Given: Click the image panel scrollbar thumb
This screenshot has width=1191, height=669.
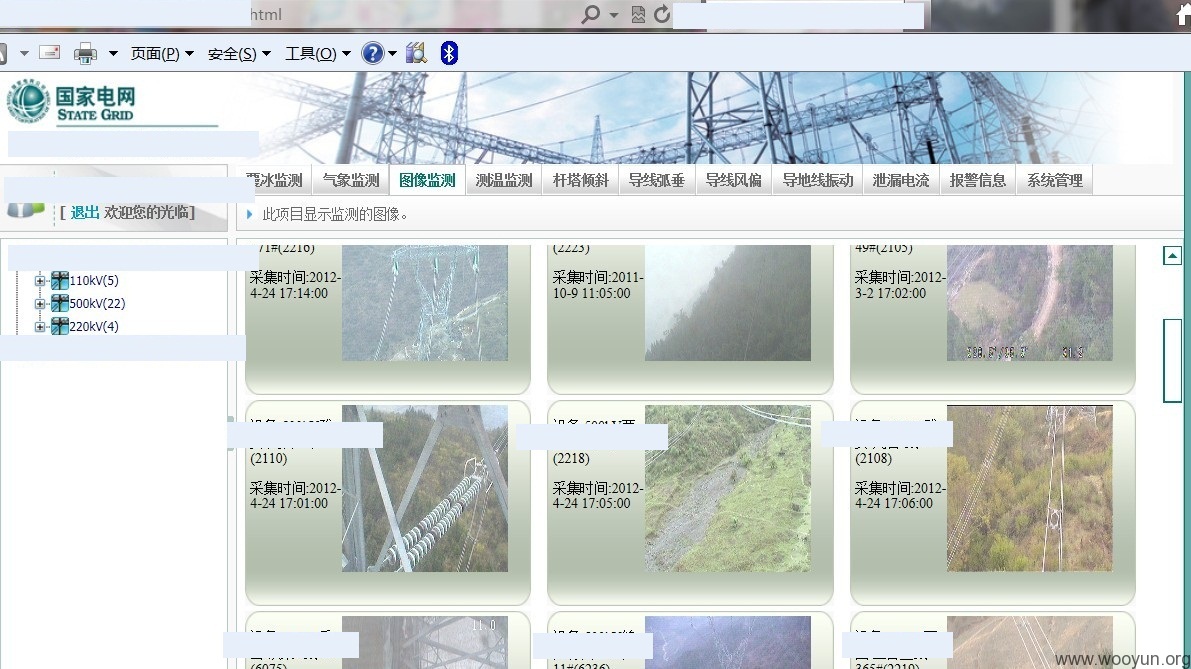Looking at the screenshot, I should pos(1172,361).
